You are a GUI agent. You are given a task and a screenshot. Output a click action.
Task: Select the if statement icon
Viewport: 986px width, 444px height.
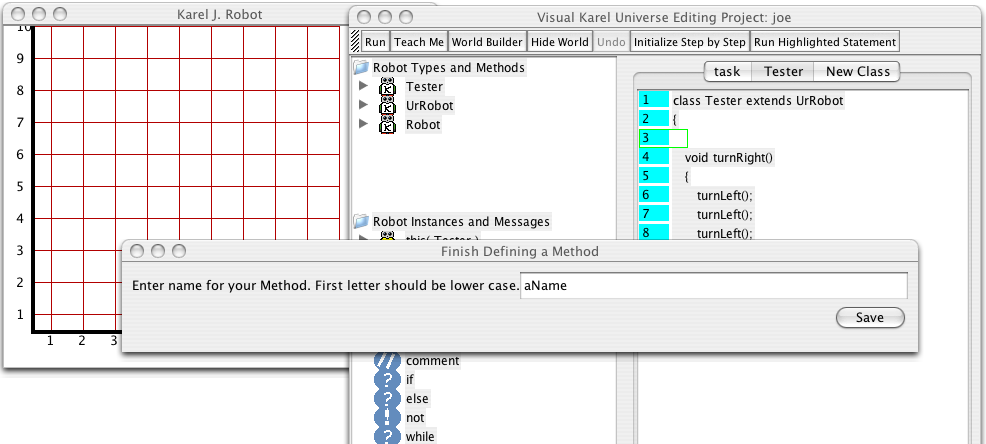pyautogui.click(x=386, y=380)
